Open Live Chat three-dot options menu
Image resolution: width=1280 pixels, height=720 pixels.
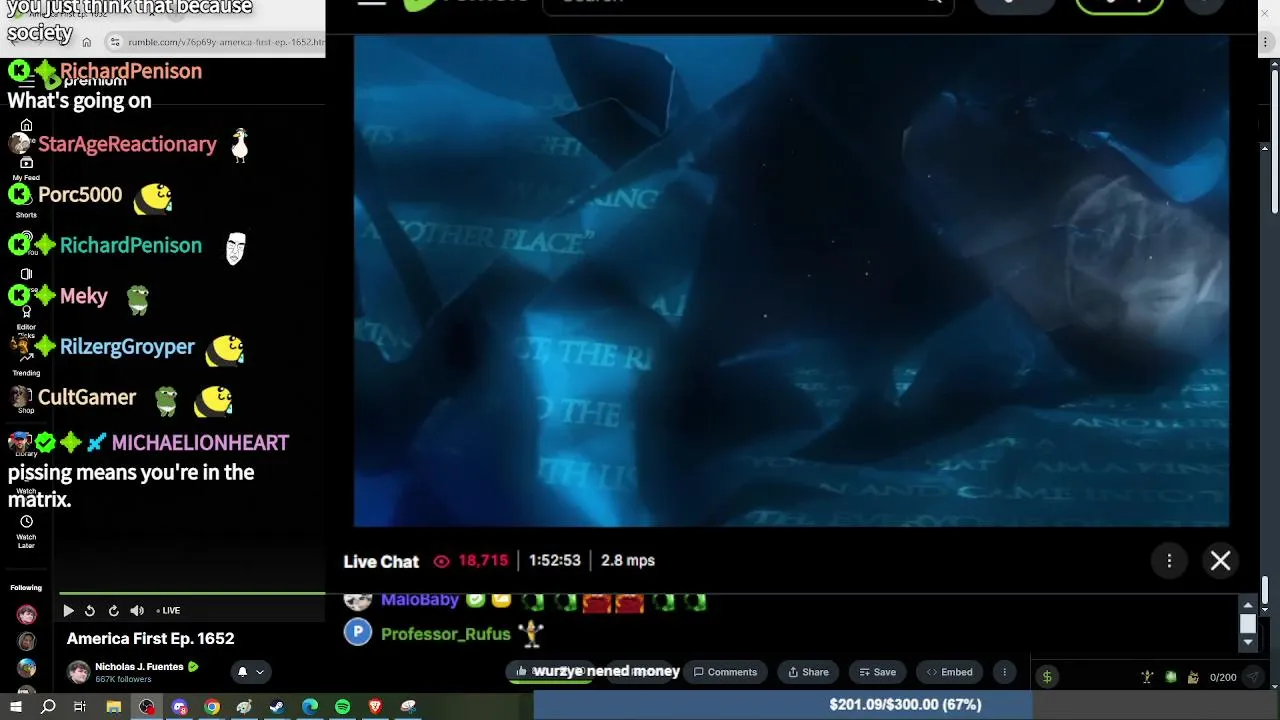(x=1169, y=561)
